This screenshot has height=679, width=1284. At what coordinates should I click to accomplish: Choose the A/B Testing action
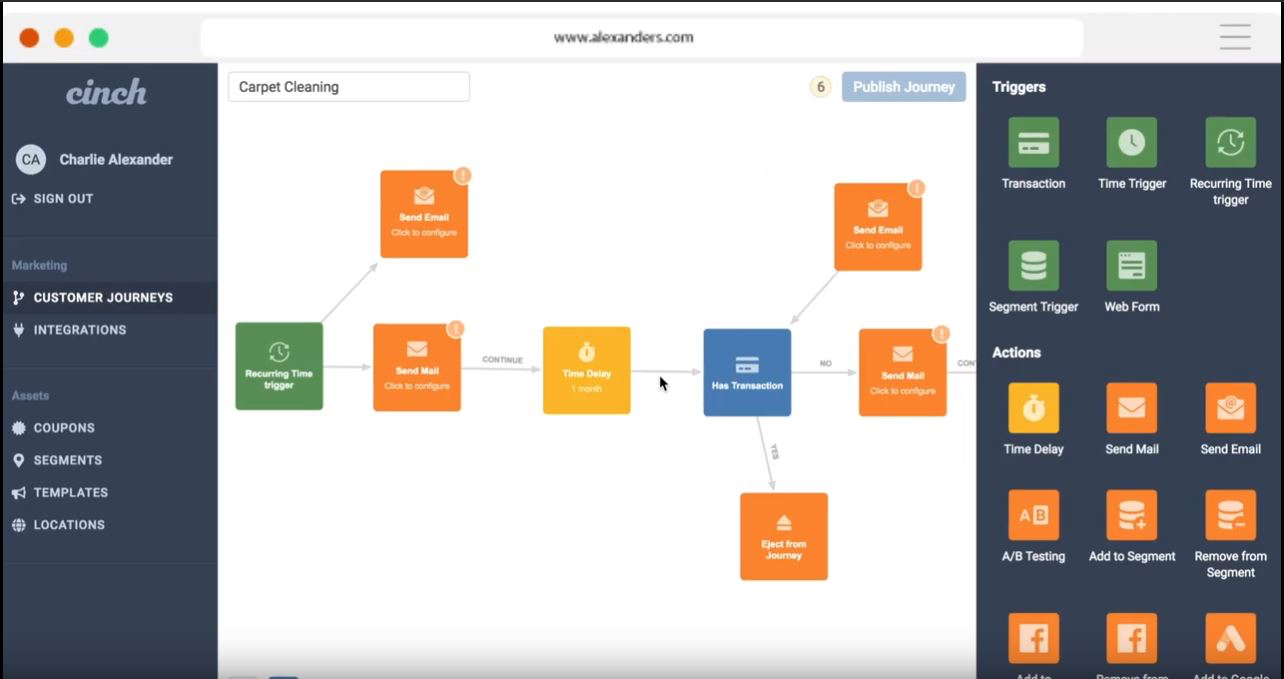(x=1033, y=515)
